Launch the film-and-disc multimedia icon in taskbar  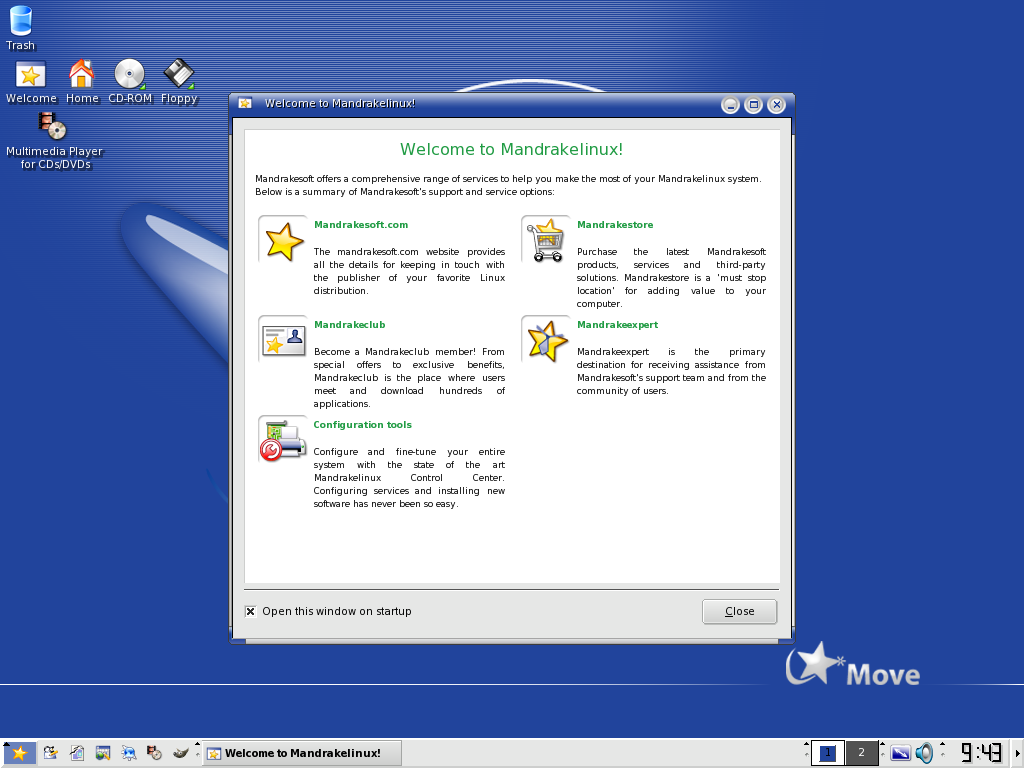tap(154, 753)
